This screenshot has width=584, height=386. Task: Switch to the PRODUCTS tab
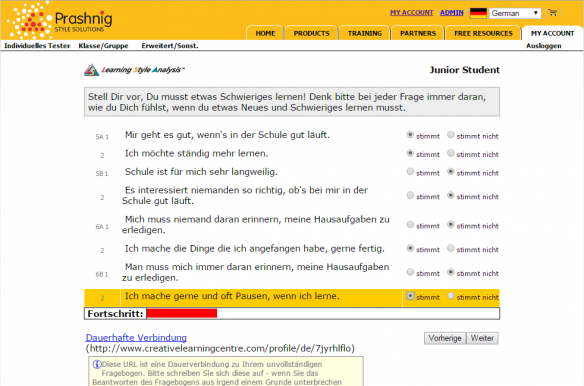[x=311, y=33]
